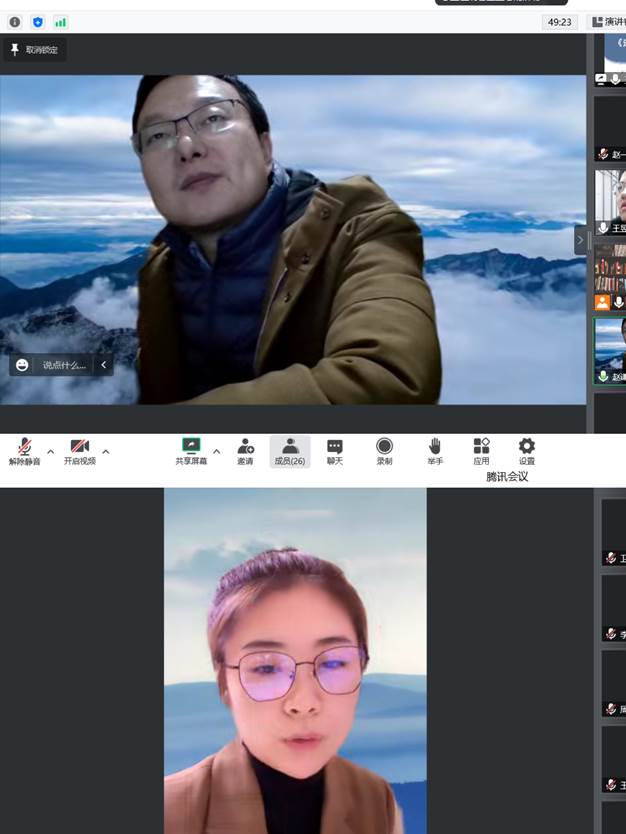Image resolution: width=626 pixels, height=834 pixels.
Task: Open meeting settings (设置) gear
Action: pyautogui.click(x=526, y=450)
